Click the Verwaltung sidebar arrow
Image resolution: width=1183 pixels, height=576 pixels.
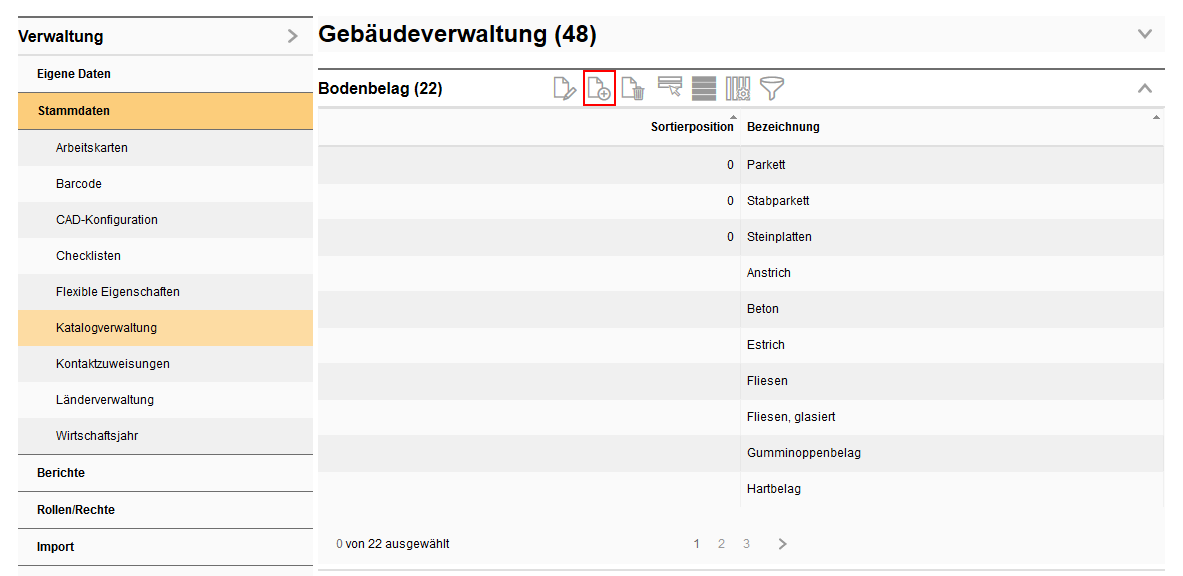[292, 37]
